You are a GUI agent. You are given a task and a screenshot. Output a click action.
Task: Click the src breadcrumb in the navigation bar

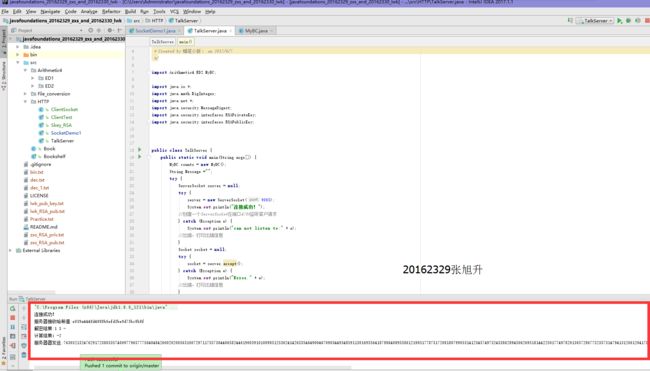click(x=133, y=21)
